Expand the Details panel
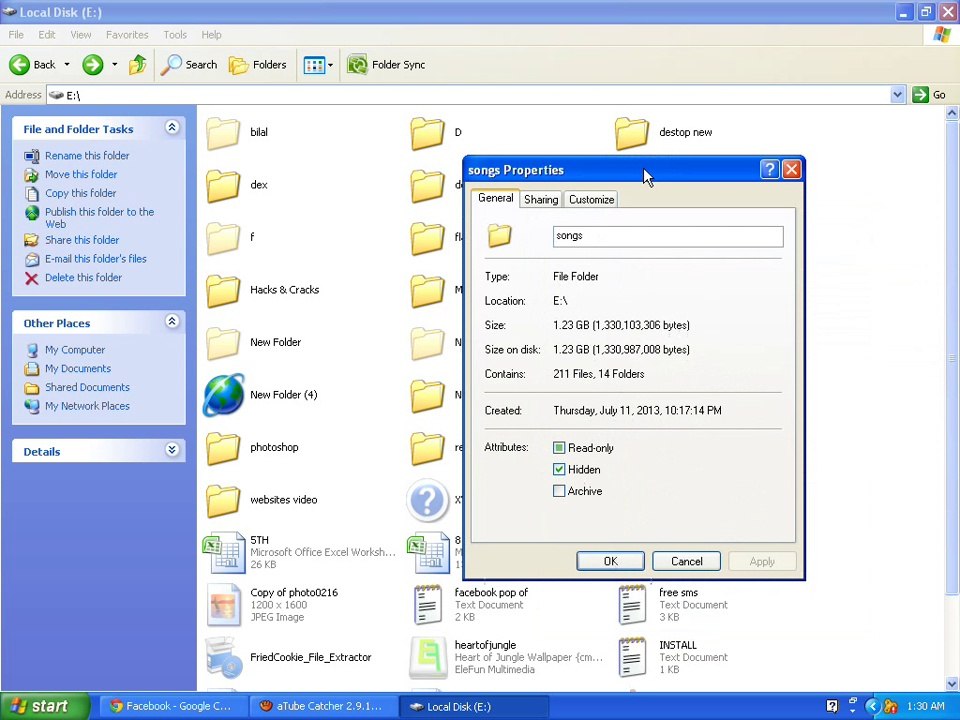The height and width of the screenshot is (720, 960). click(x=172, y=450)
